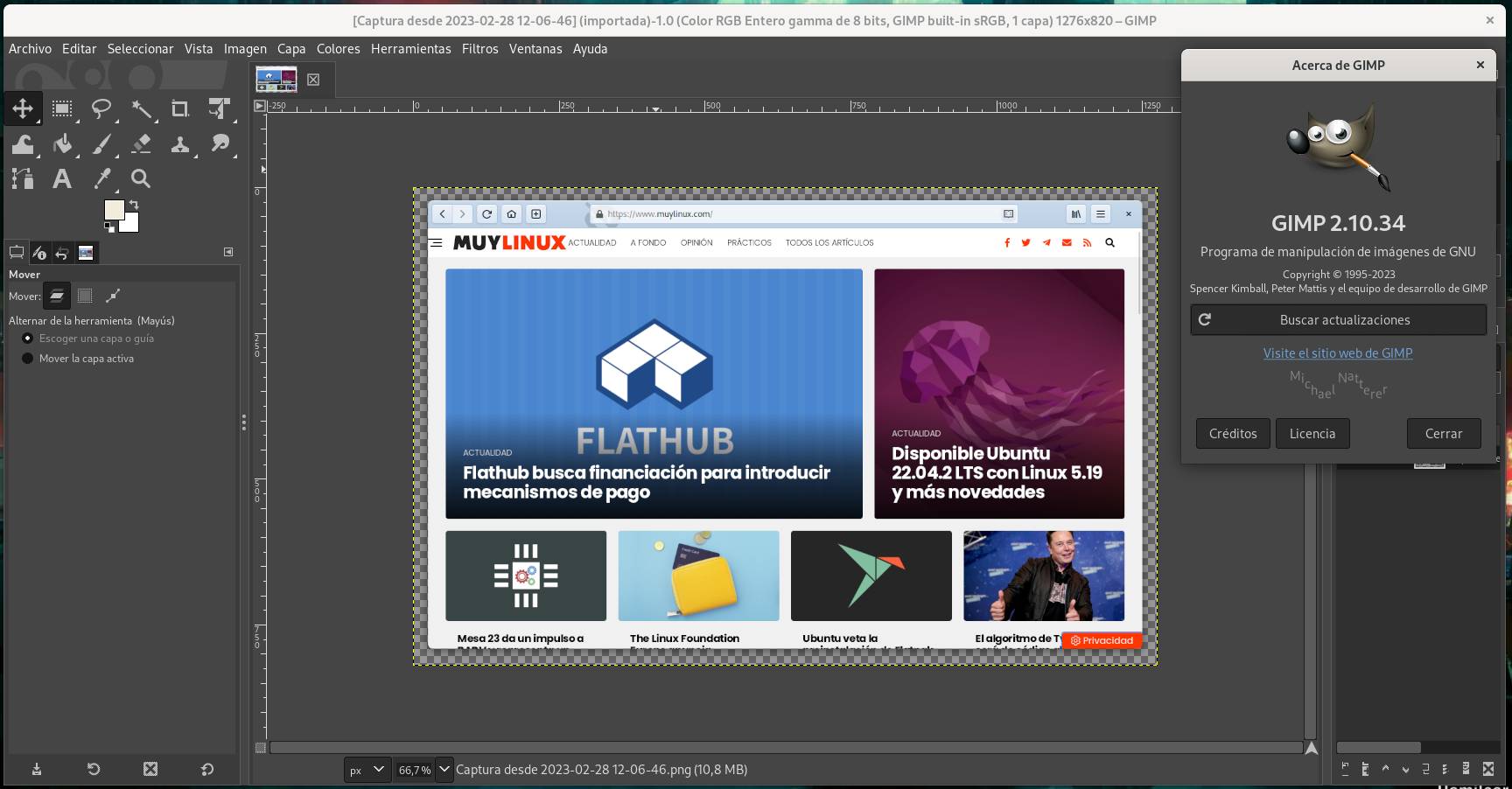Select the Paths tool
The height and width of the screenshot is (789, 1512).
point(23,179)
